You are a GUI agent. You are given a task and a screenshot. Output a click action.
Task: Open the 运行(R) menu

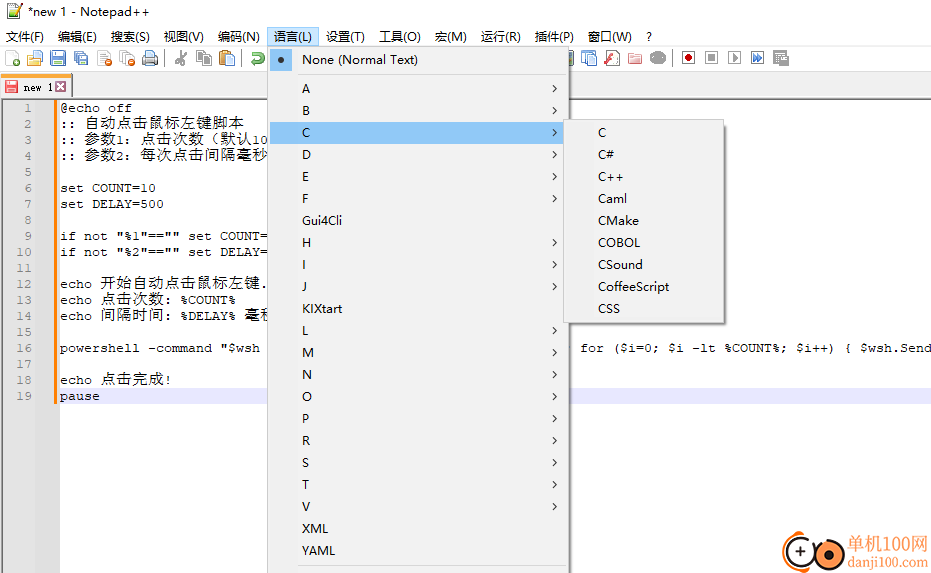point(501,37)
